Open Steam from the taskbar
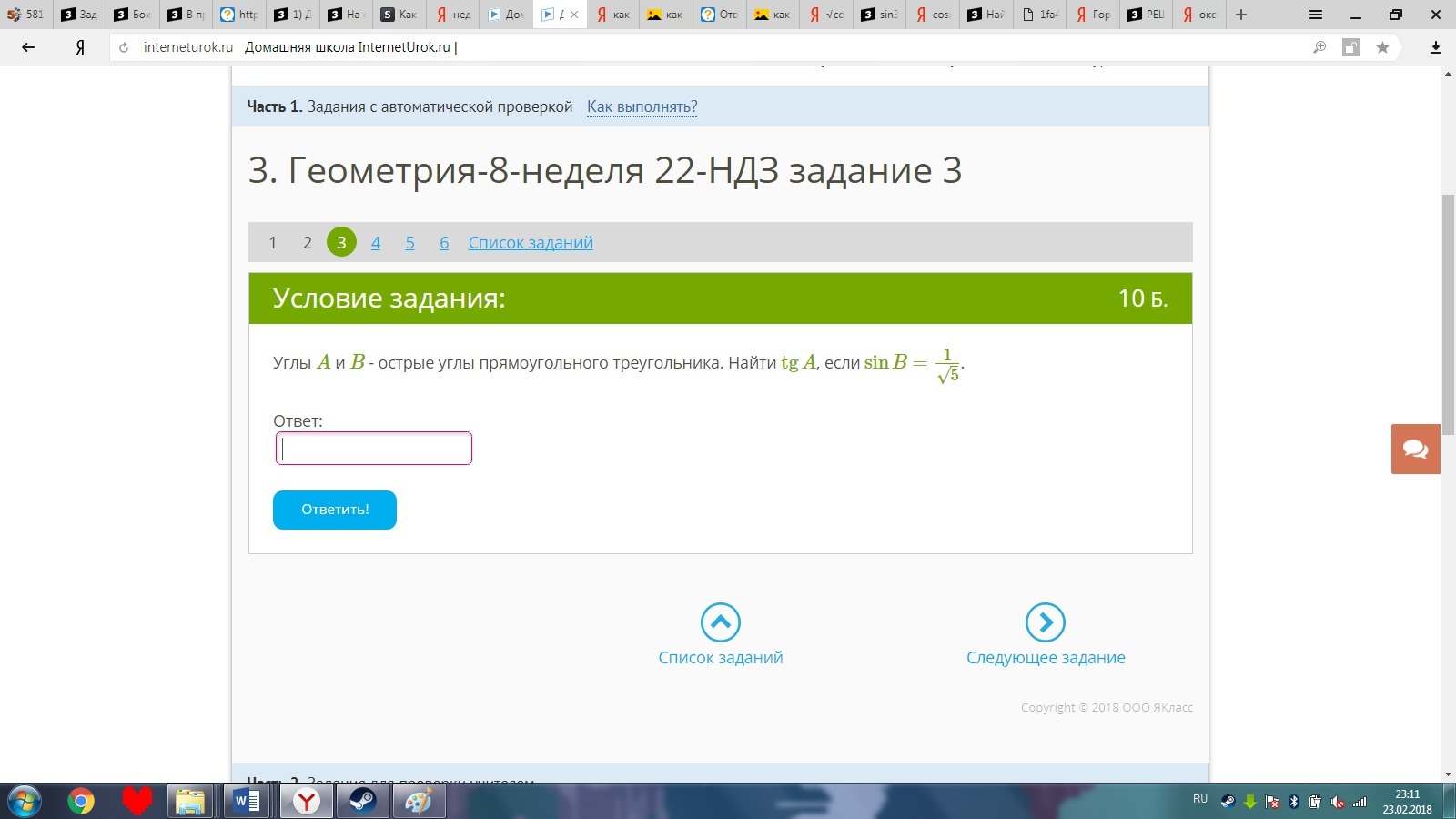1456x819 pixels. [363, 802]
